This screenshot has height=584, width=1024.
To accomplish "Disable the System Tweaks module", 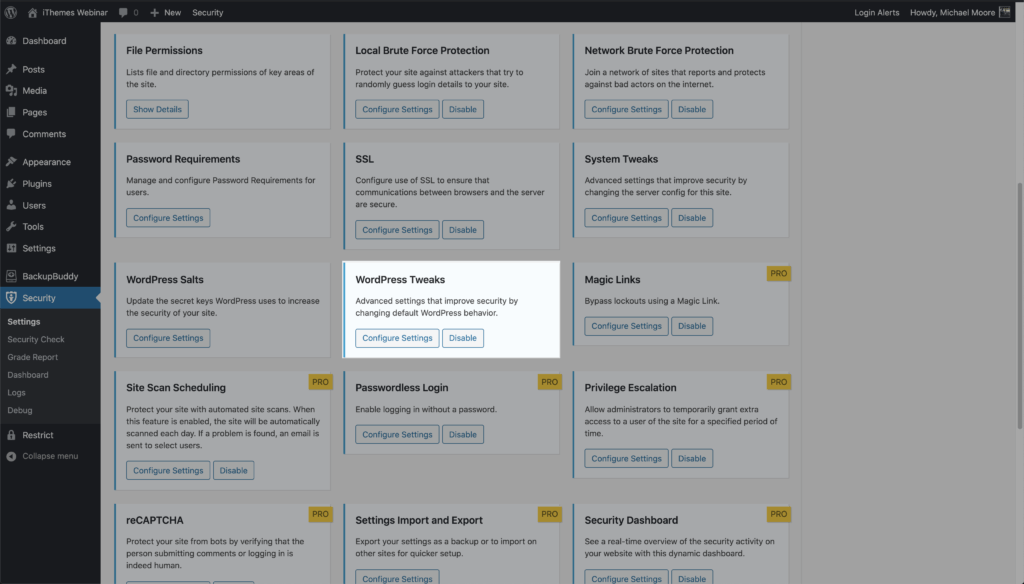I will [692, 218].
